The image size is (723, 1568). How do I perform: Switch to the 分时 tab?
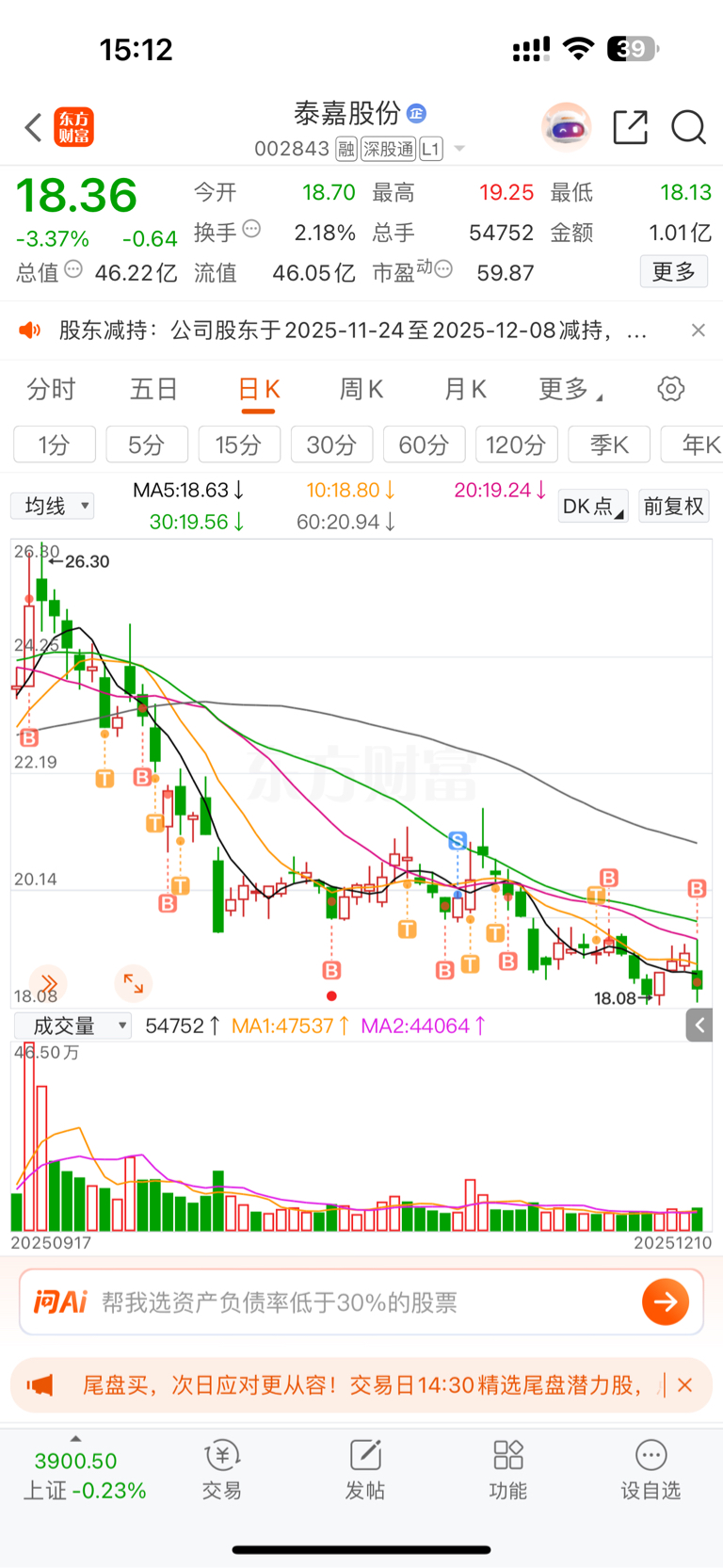51,389
